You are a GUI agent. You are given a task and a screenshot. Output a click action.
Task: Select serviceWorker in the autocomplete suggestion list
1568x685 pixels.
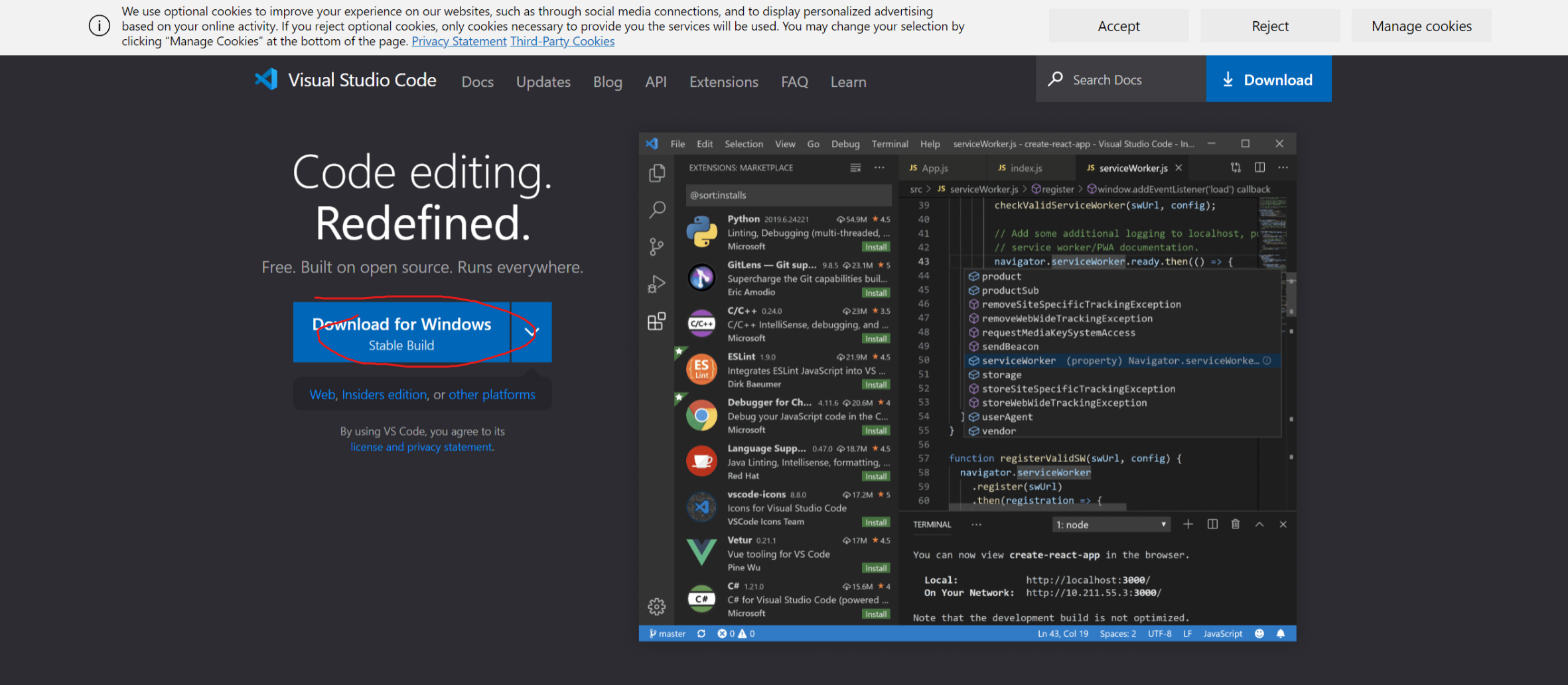coord(1122,361)
